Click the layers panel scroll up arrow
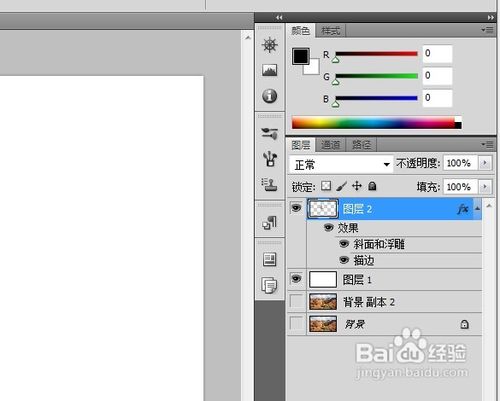 [x=489, y=206]
